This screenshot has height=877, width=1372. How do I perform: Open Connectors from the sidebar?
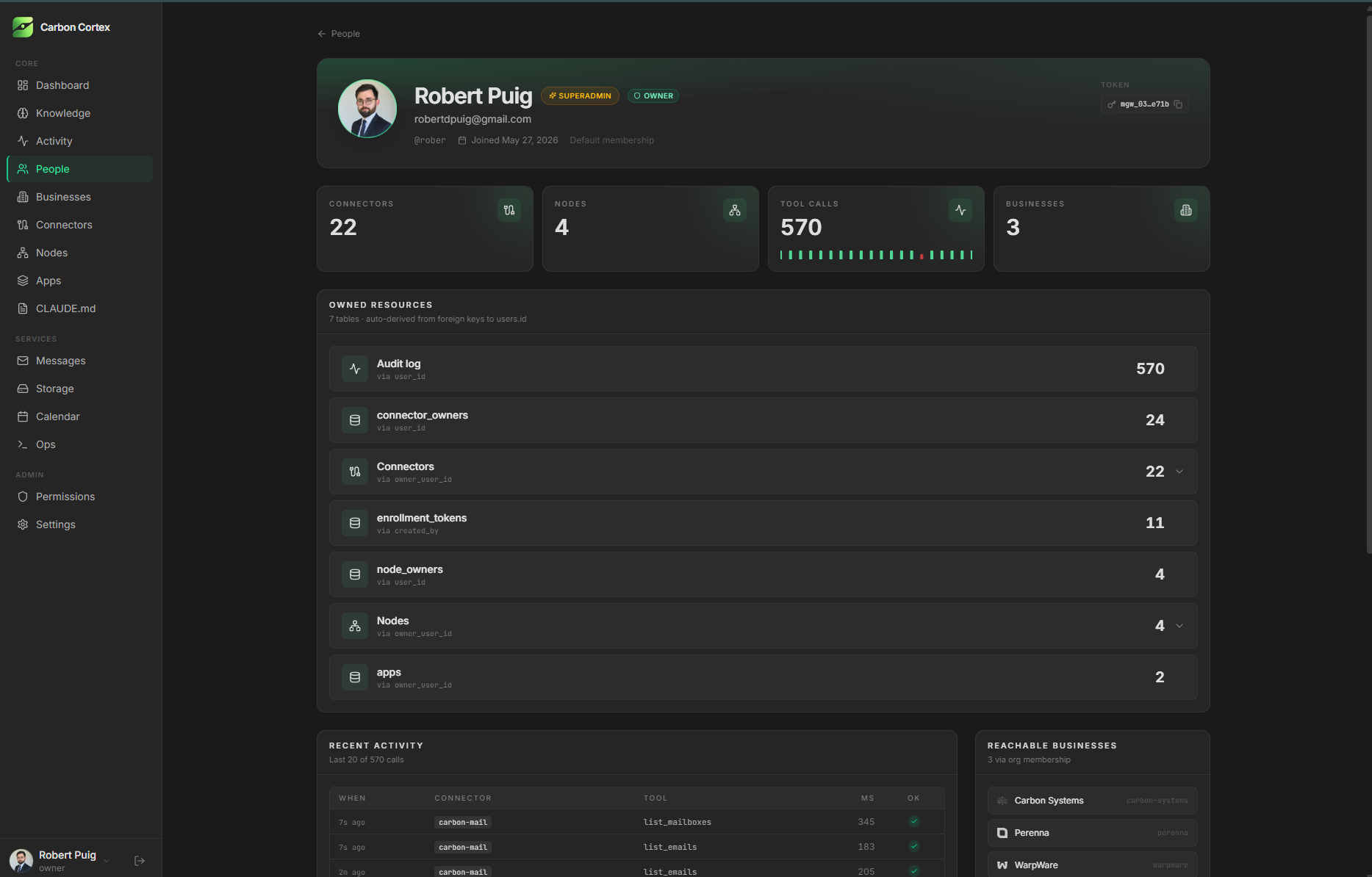tap(79, 225)
